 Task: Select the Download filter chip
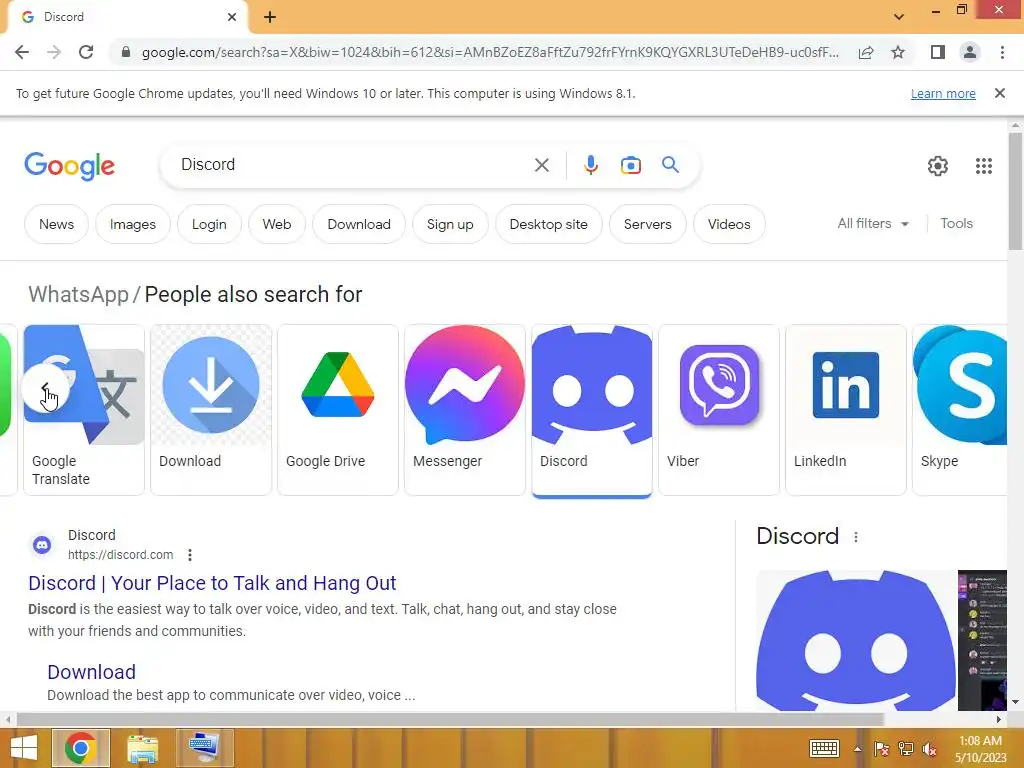click(359, 224)
